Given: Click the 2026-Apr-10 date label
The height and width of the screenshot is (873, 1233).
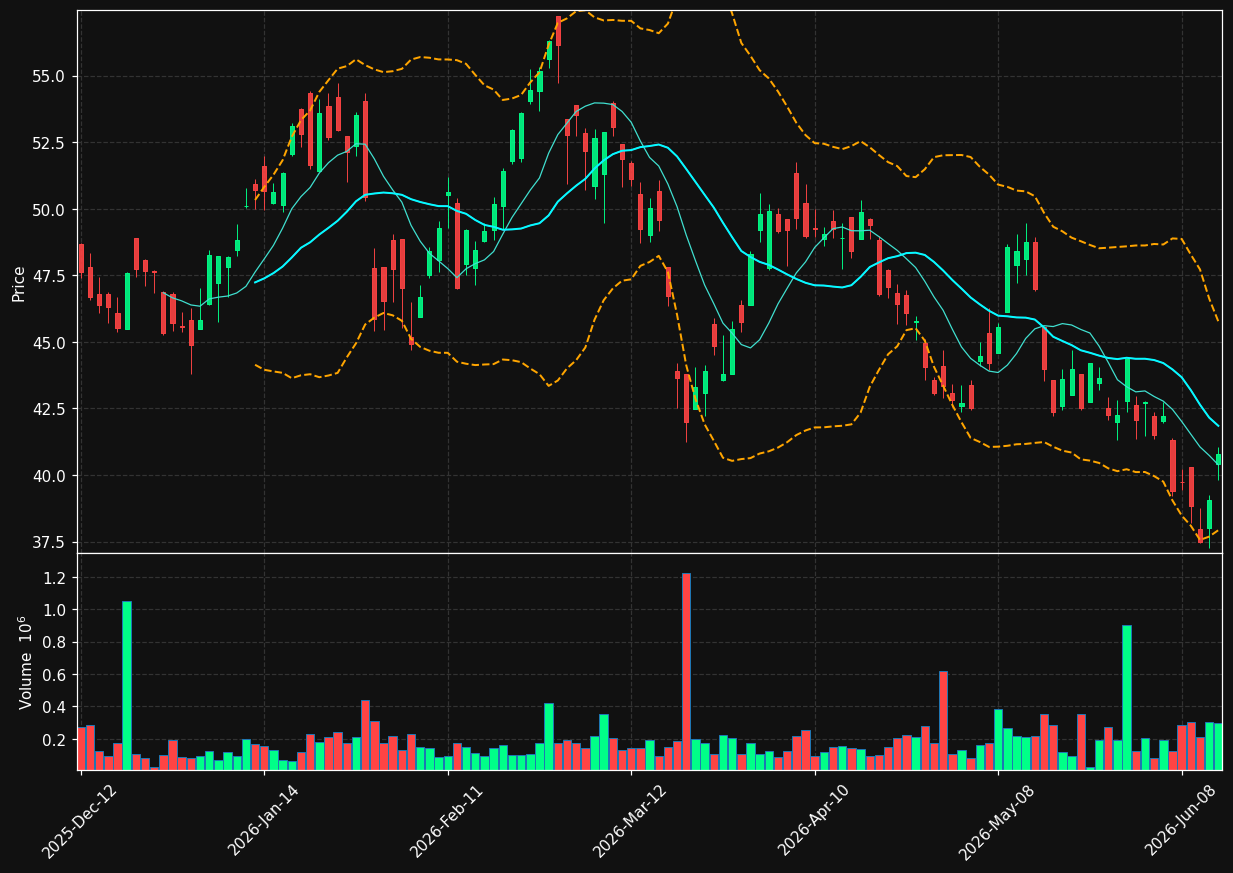Looking at the screenshot, I should pos(815,821).
